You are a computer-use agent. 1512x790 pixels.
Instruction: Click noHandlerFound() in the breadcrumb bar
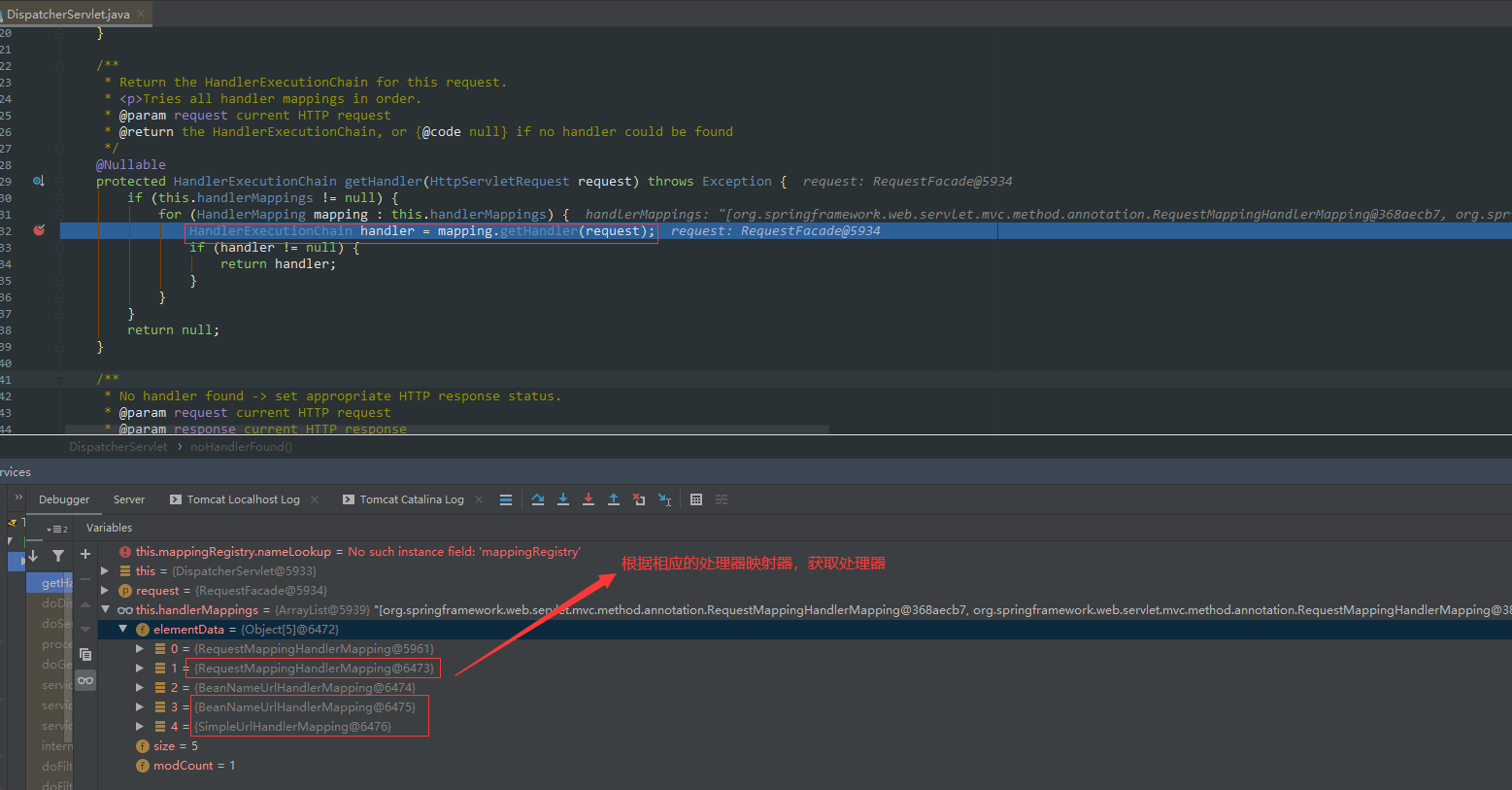(x=241, y=447)
